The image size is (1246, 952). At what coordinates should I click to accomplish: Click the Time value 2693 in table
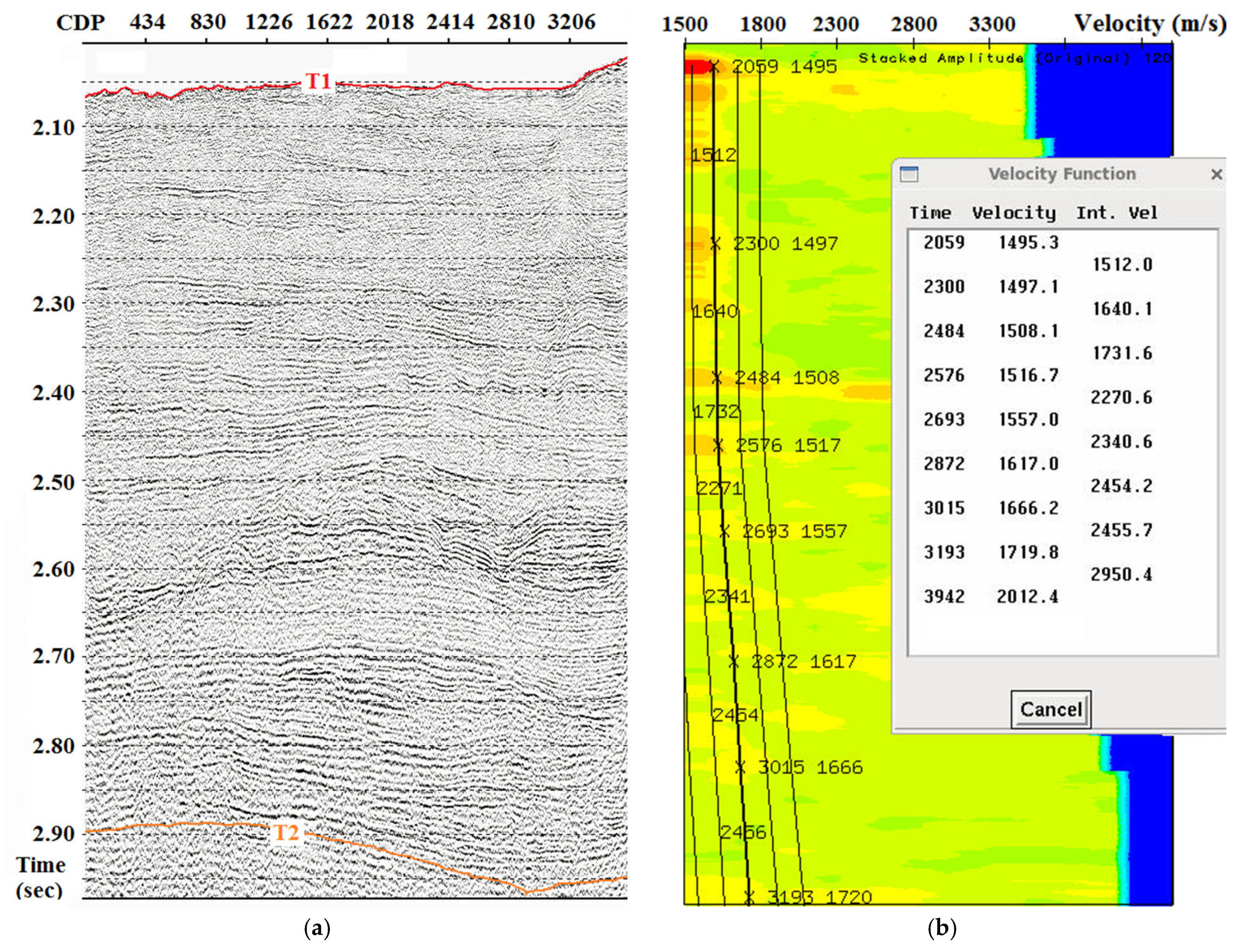click(944, 419)
